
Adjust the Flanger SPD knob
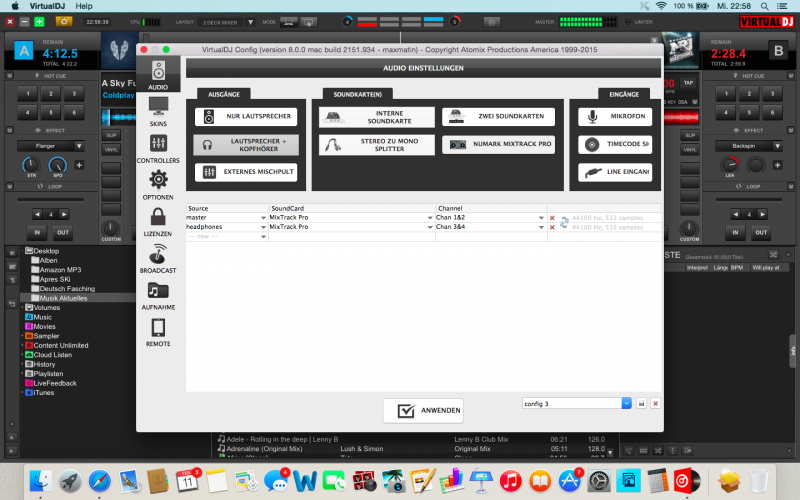[57, 165]
